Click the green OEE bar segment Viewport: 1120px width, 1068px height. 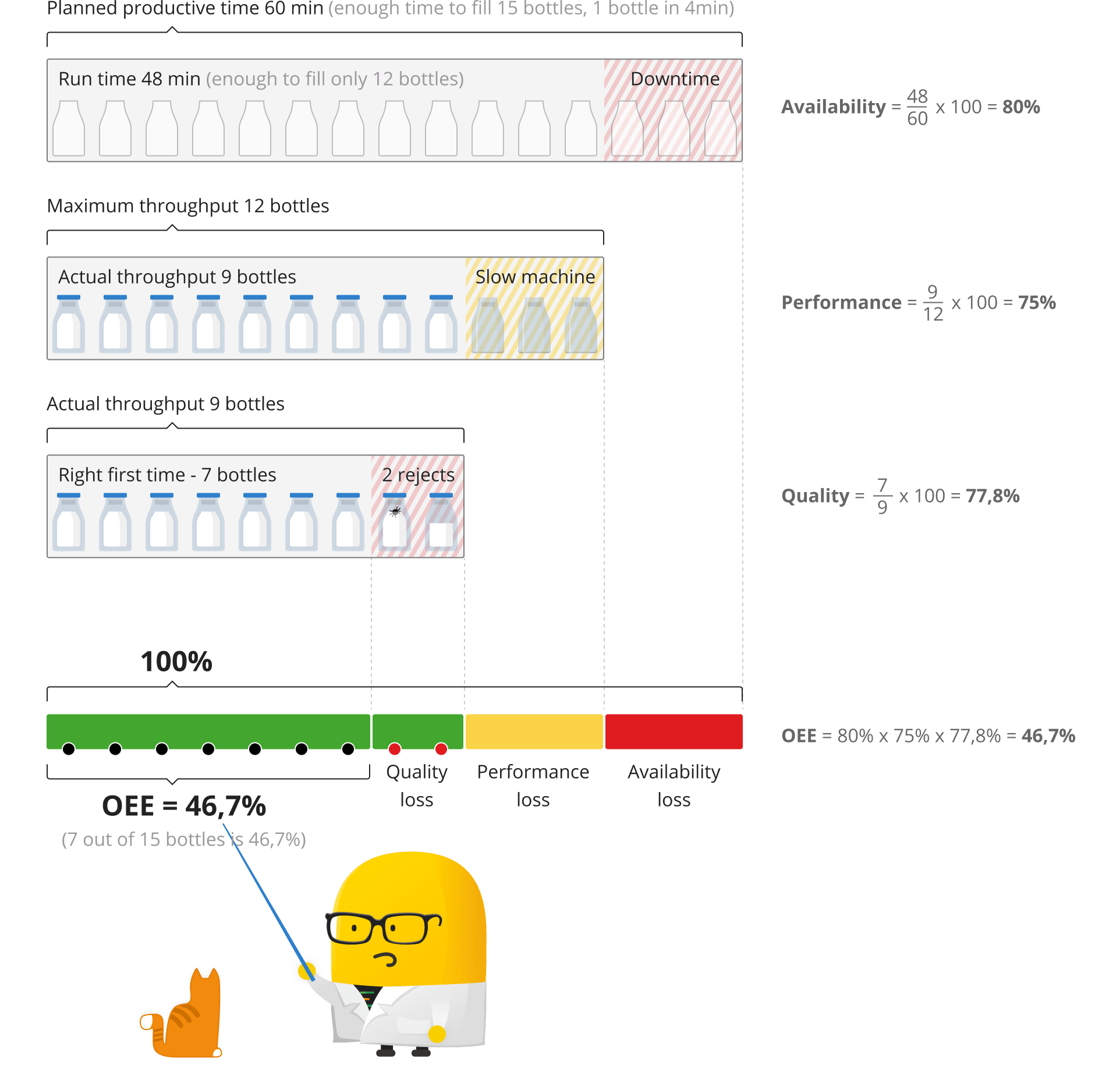(x=208, y=731)
